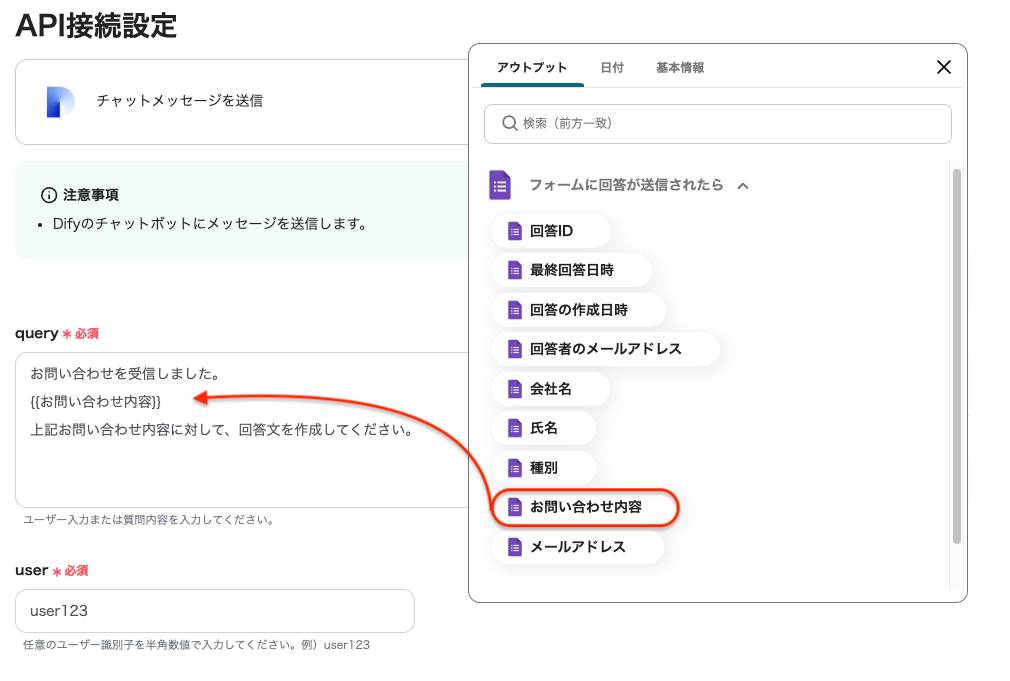
Task: Click the user field containing user123
Action: tap(214, 610)
